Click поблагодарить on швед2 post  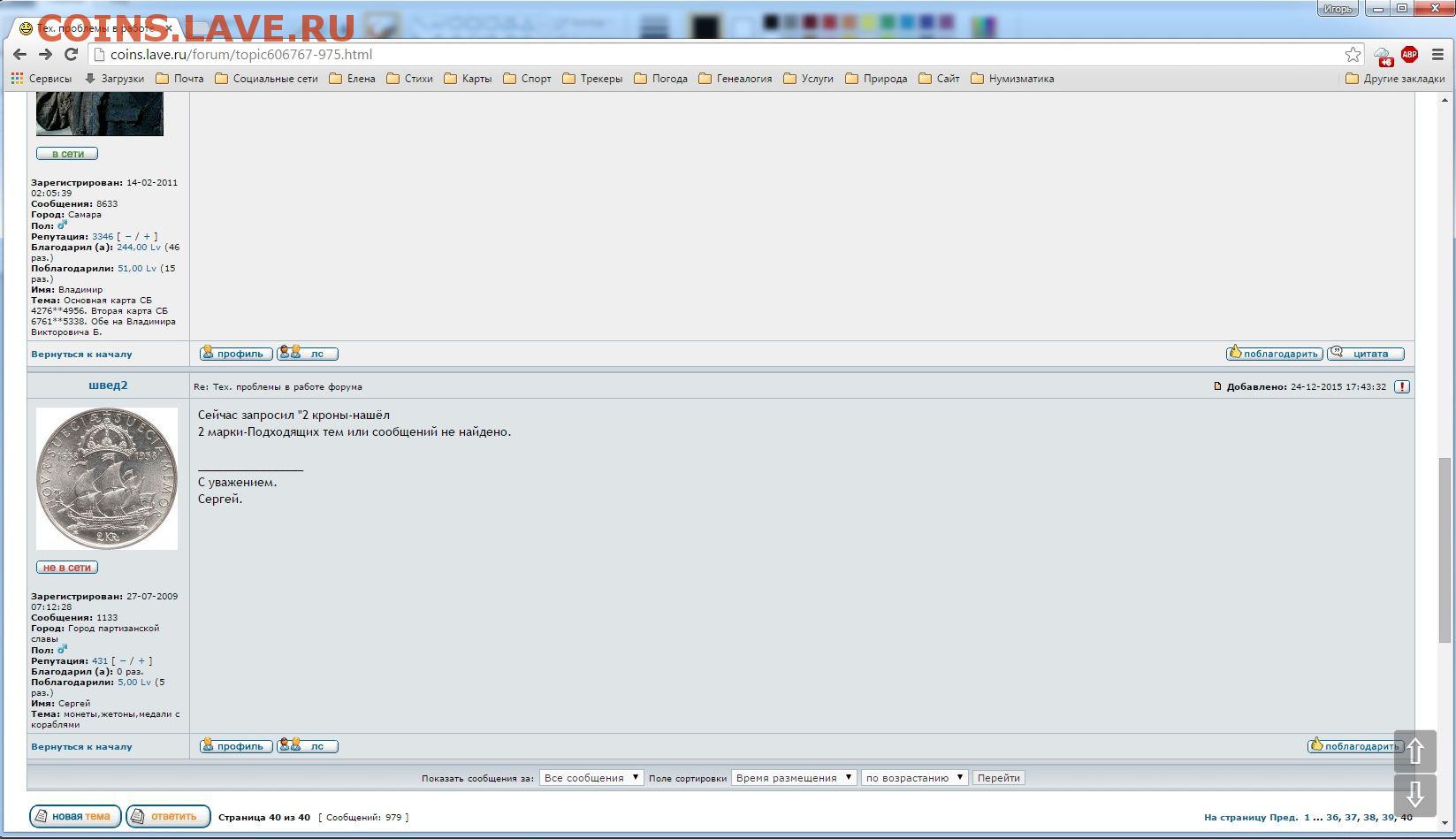[1355, 746]
